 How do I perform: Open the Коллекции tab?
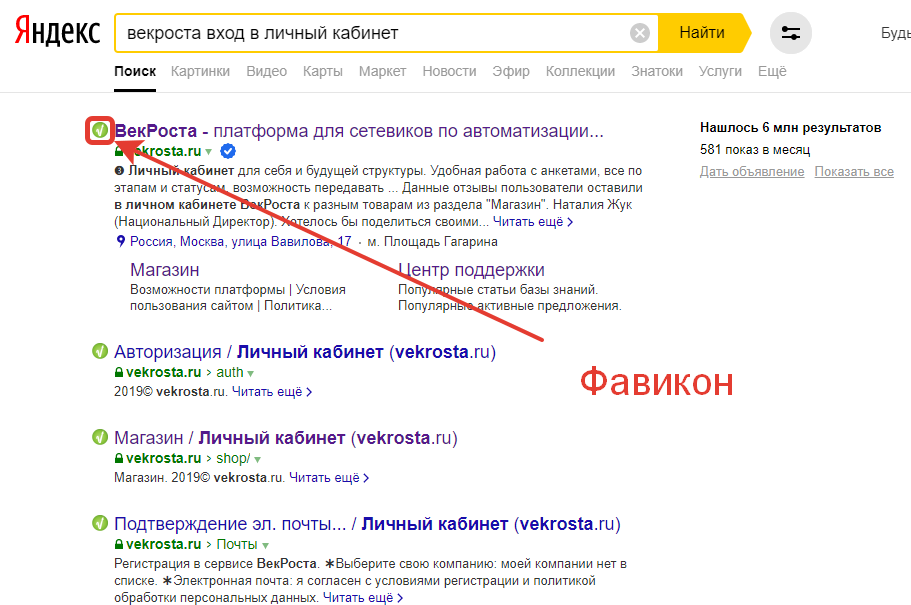pos(580,71)
